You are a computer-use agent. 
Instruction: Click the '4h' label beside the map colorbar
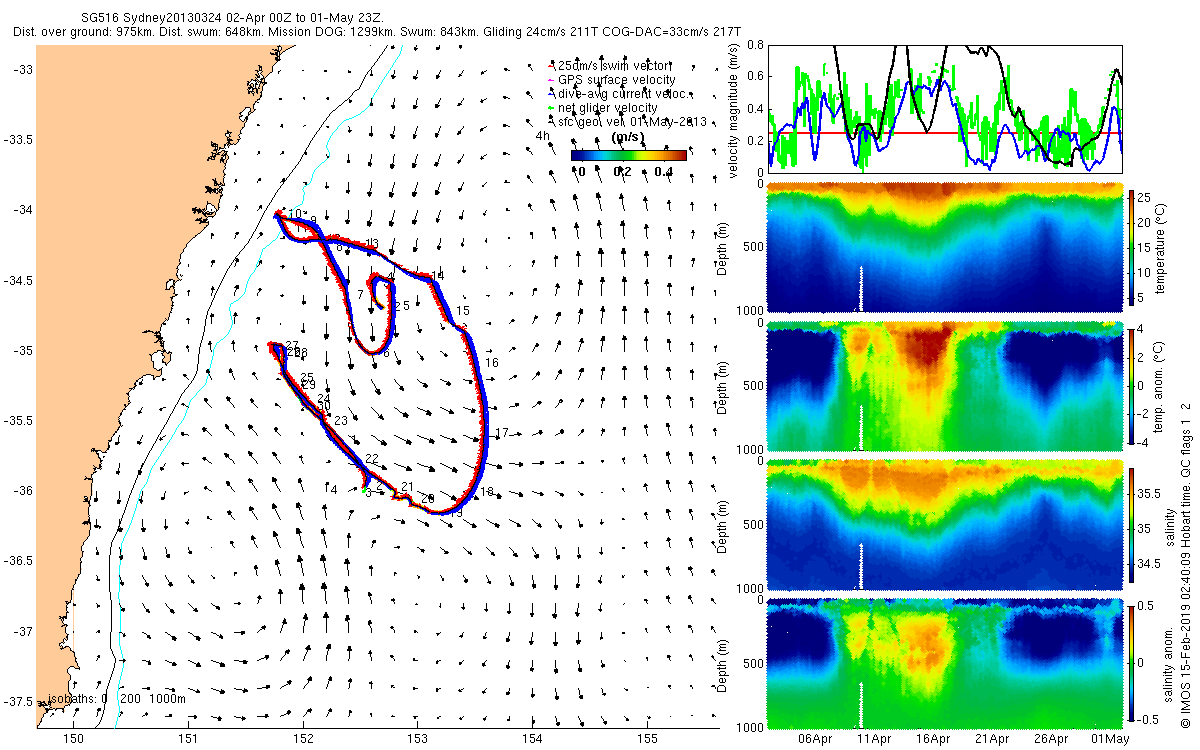pyautogui.click(x=543, y=136)
